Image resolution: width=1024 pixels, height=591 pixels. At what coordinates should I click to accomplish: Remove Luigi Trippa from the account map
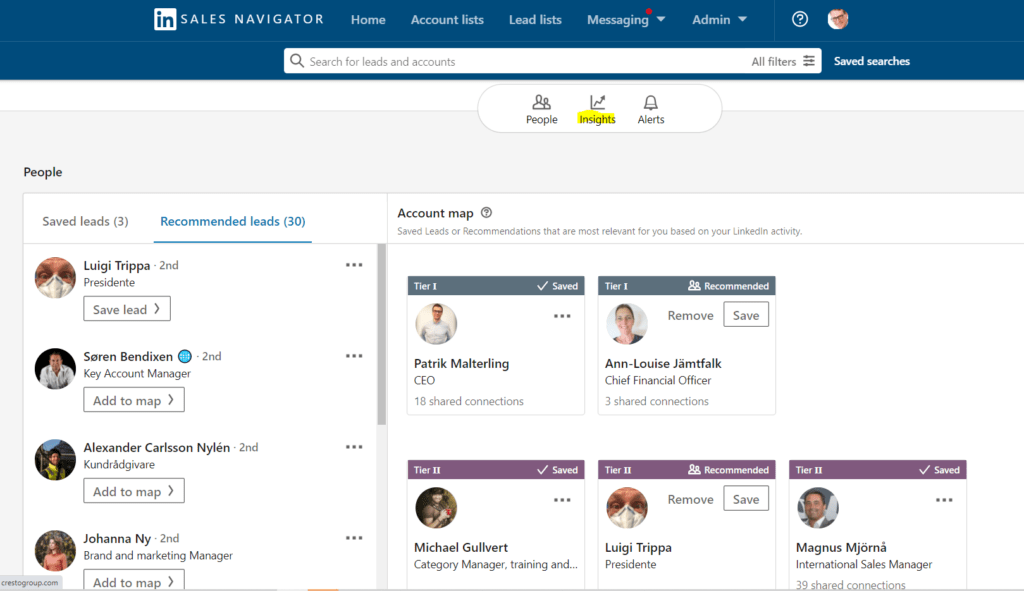[x=690, y=500]
